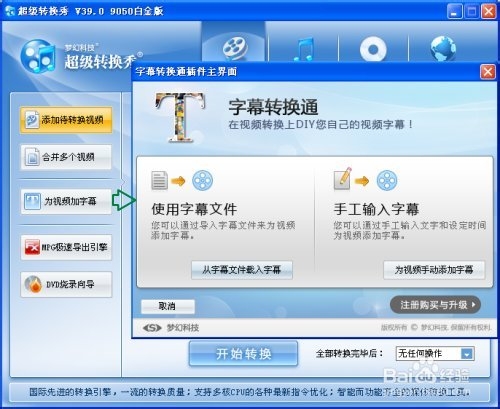Minimize the 超级转换秀 main window
Screen dimensions: 500x409
[x=454, y=11]
